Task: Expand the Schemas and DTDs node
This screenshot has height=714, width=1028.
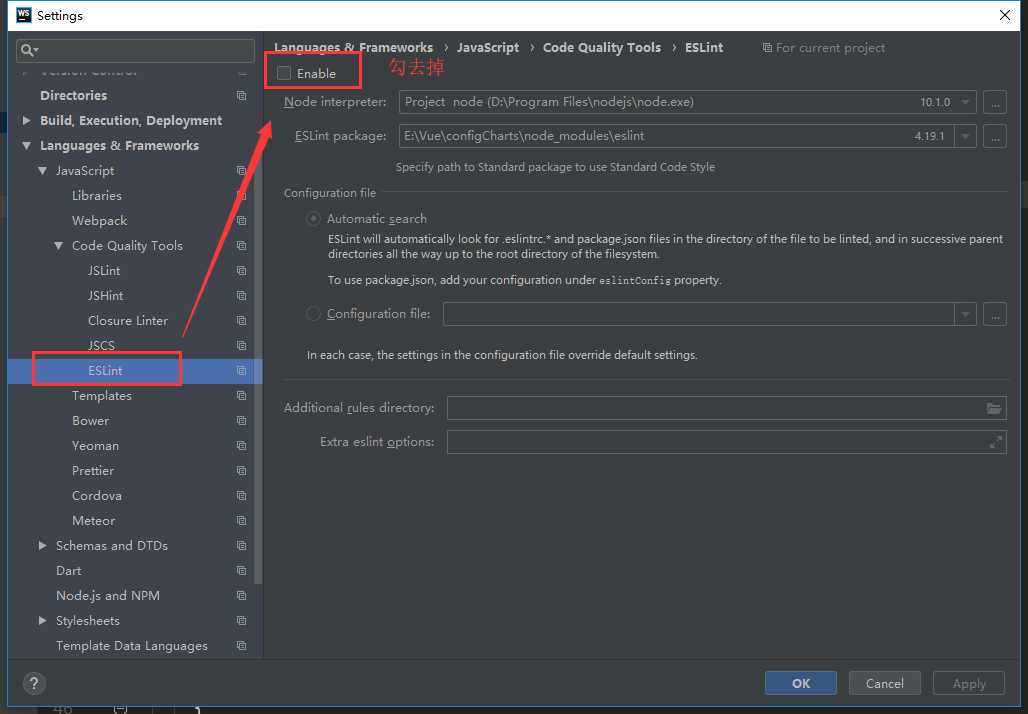Action: (43, 545)
